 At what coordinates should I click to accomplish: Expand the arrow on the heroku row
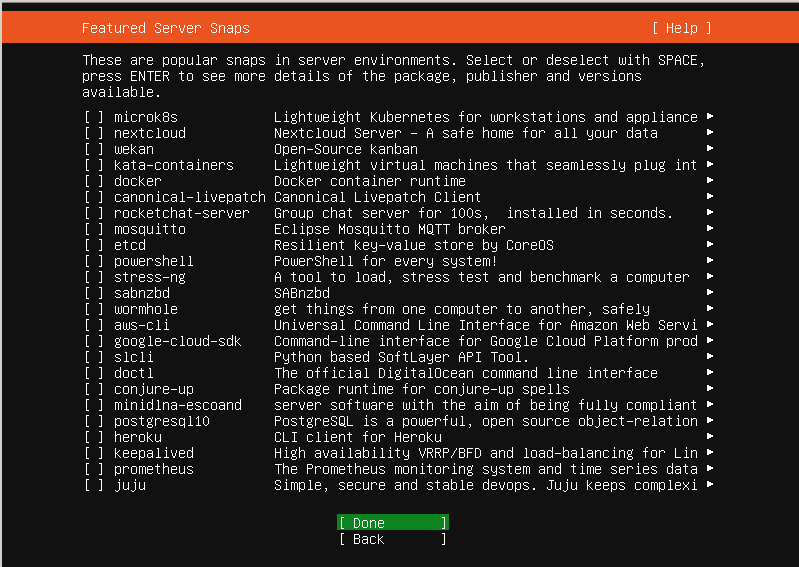pos(709,437)
